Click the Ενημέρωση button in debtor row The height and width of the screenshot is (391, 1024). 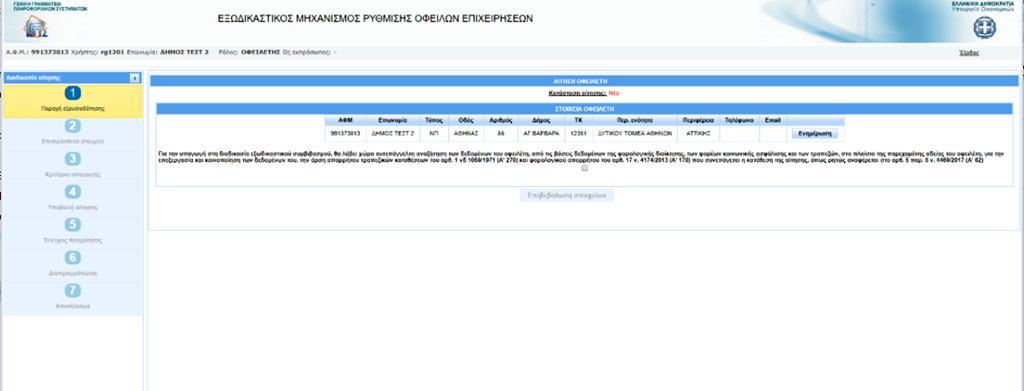[x=814, y=134]
